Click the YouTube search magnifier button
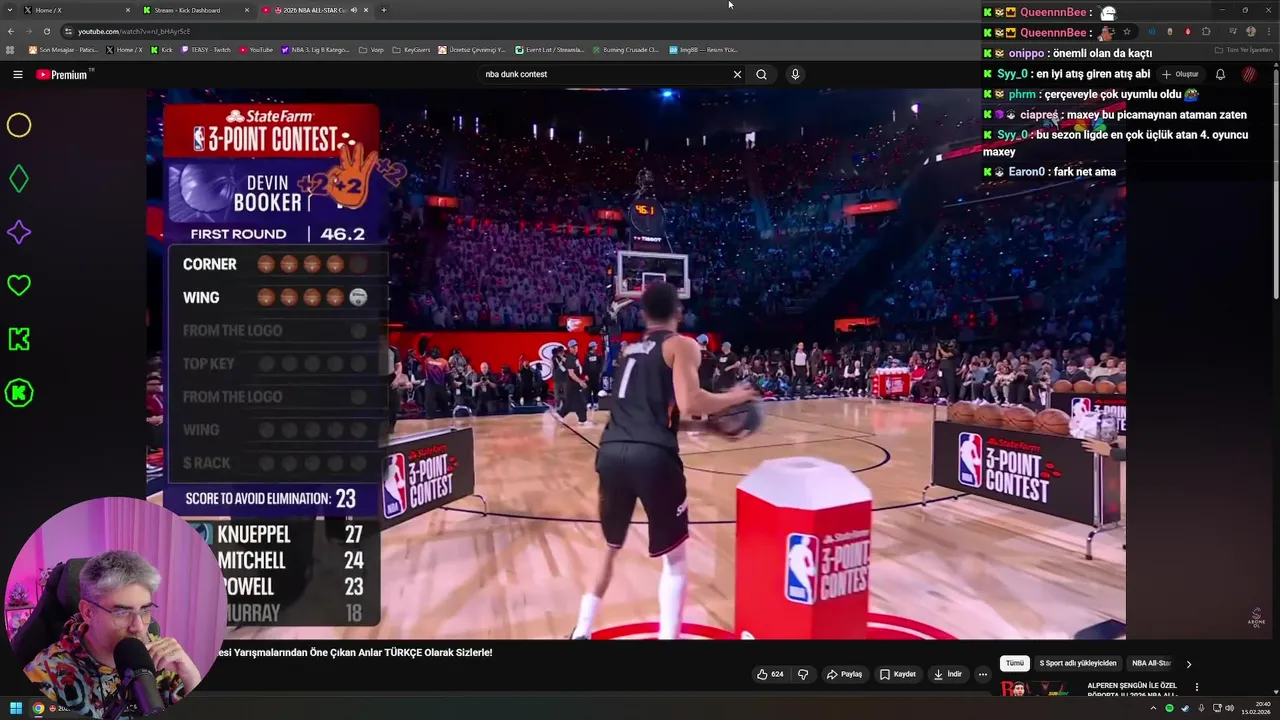 (761, 74)
